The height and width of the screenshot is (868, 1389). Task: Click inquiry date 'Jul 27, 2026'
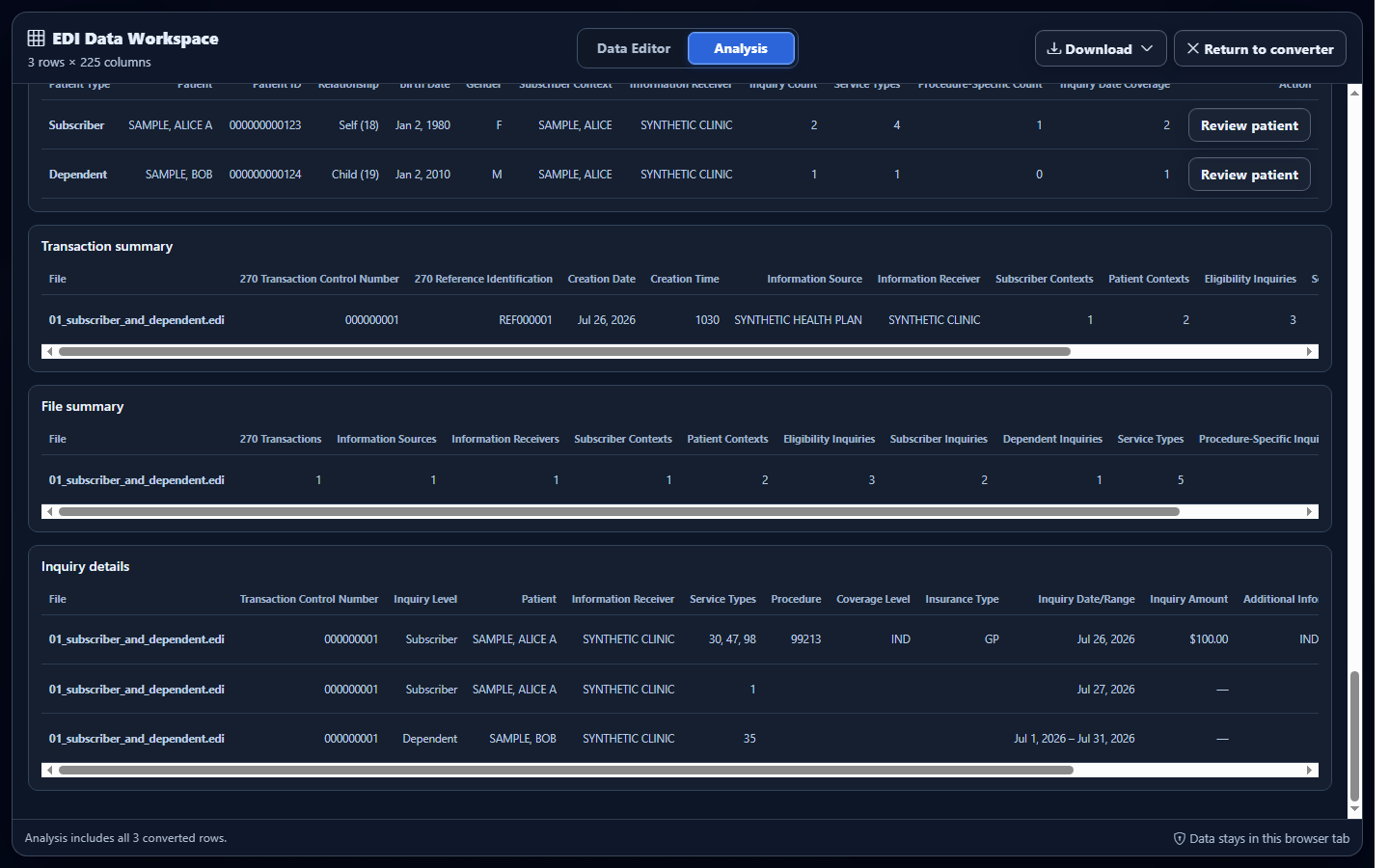pos(1105,690)
